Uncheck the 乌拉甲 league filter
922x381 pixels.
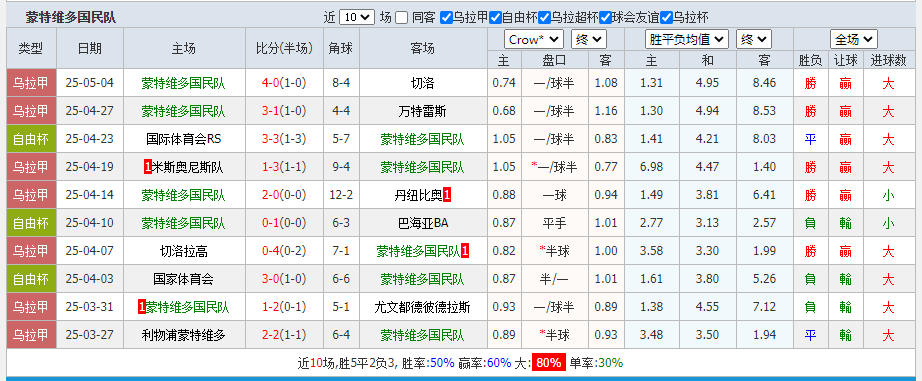[446, 18]
